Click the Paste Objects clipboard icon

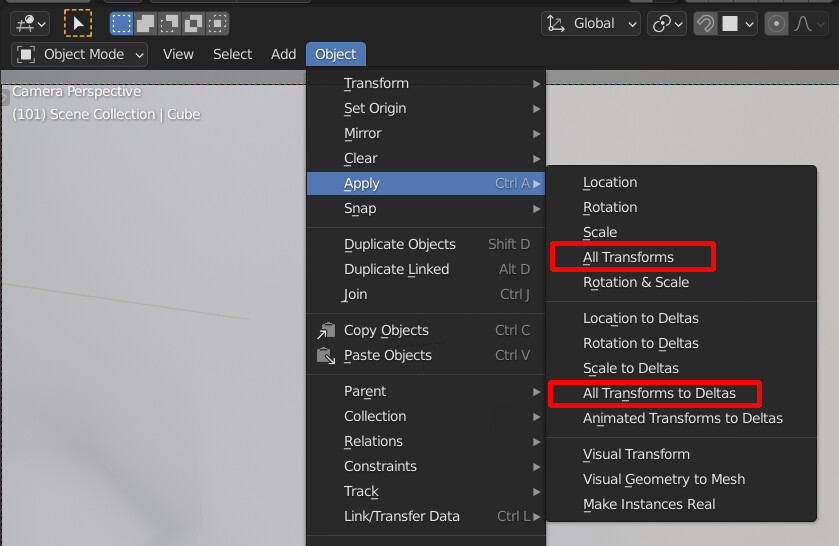click(x=326, y=355)
